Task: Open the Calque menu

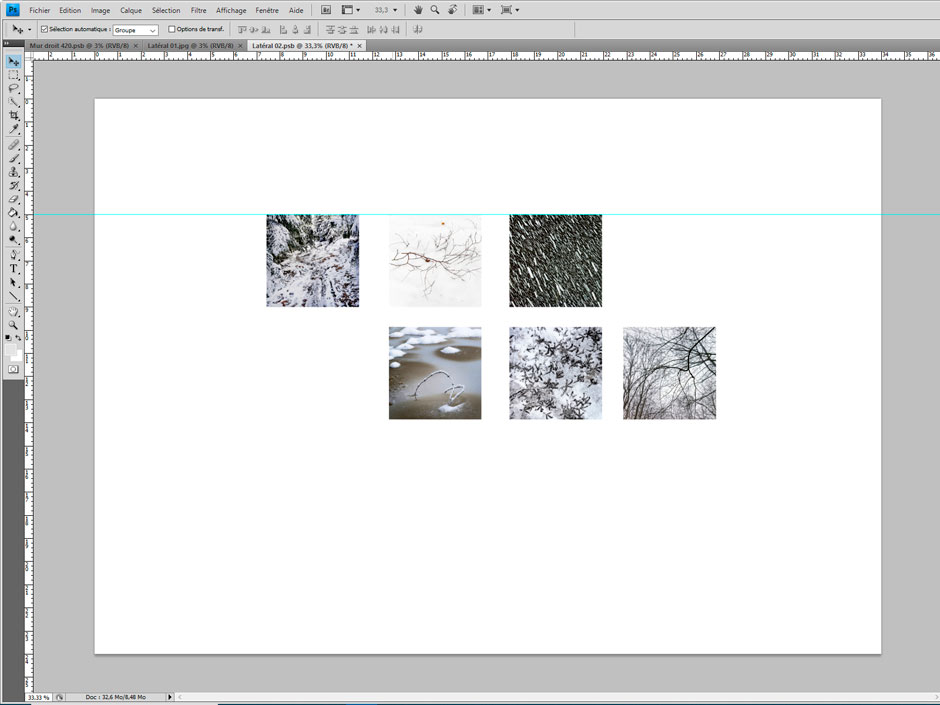Action: click(131, 10)
